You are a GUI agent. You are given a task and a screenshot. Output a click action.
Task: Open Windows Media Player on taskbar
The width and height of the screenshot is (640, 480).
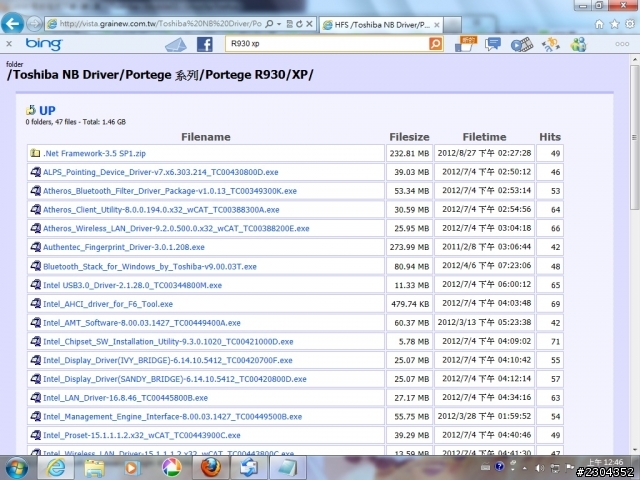point(132,468)
